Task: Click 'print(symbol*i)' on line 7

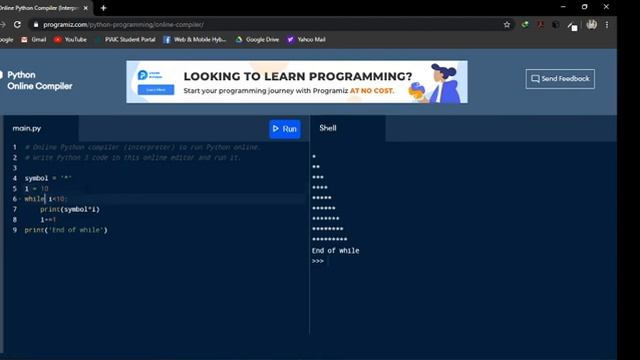Action: [x=70, y=209]
